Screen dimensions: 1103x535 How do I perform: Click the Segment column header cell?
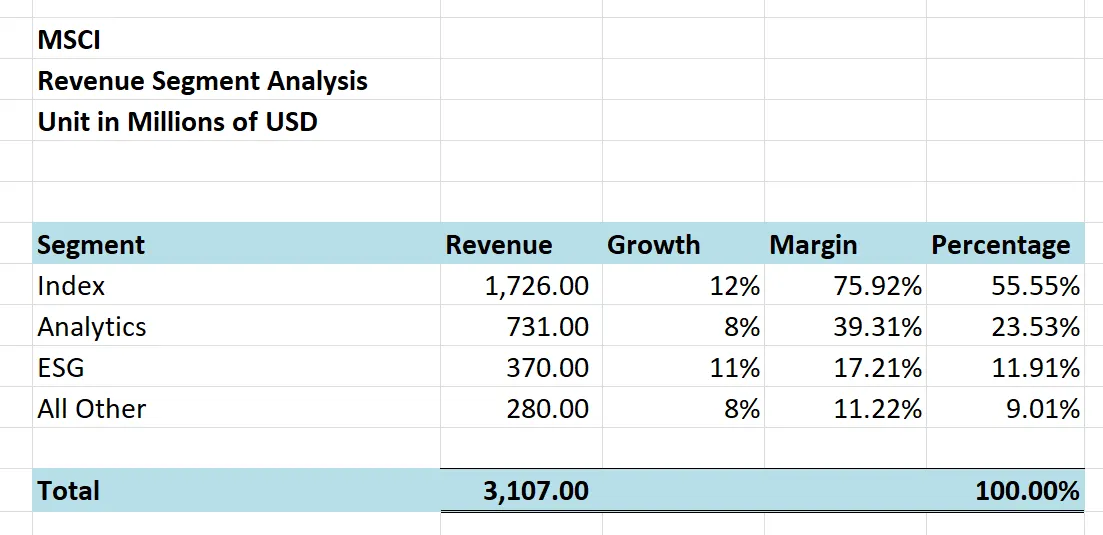pyautogui.click(x=91, y=245)
